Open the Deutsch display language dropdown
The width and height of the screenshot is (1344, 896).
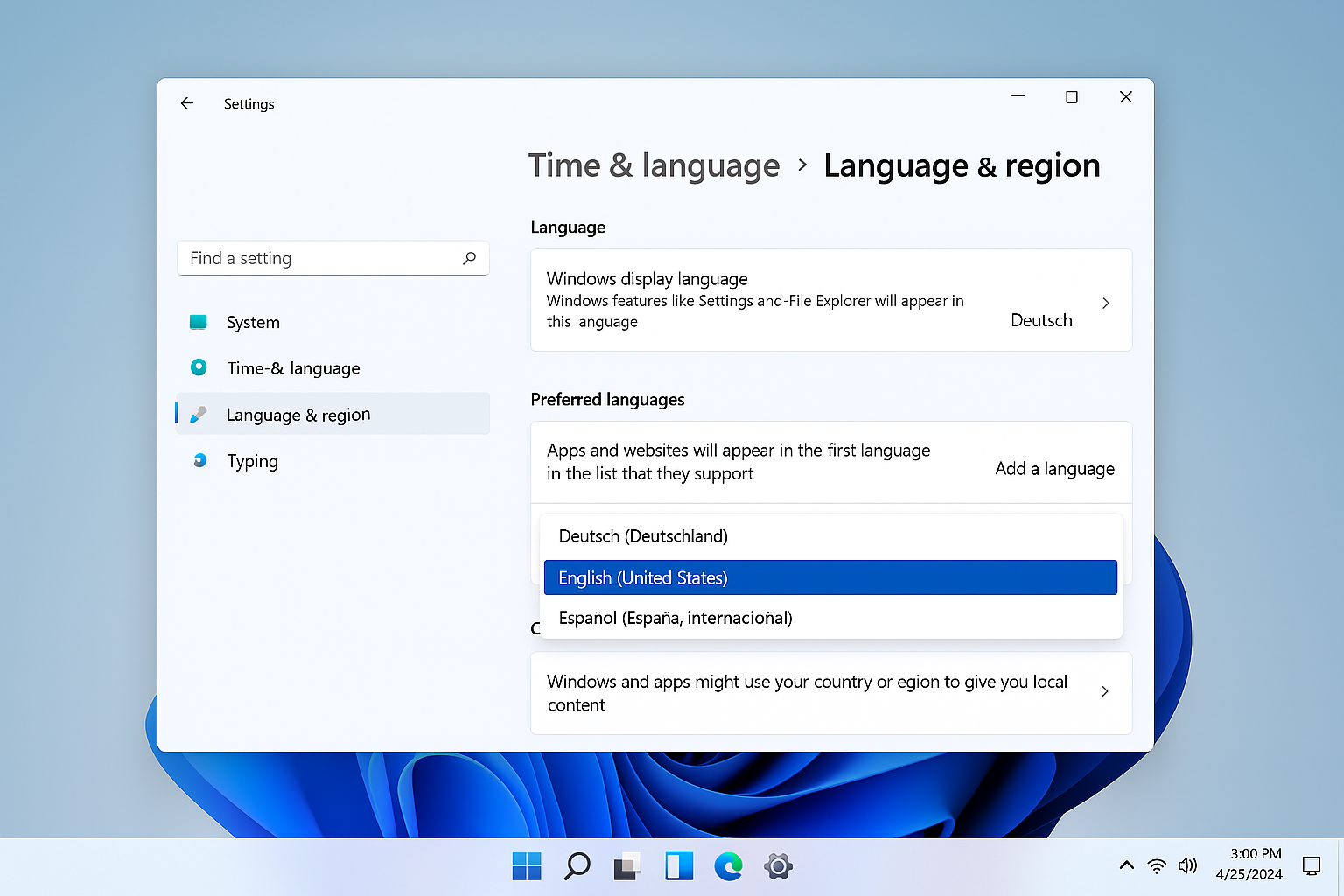[1041, 320]
